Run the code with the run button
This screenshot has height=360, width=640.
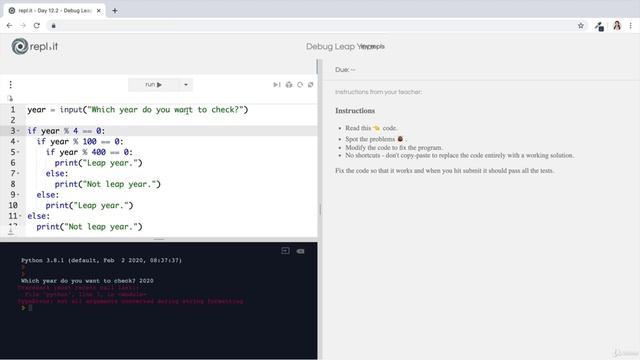coord(153,84)
